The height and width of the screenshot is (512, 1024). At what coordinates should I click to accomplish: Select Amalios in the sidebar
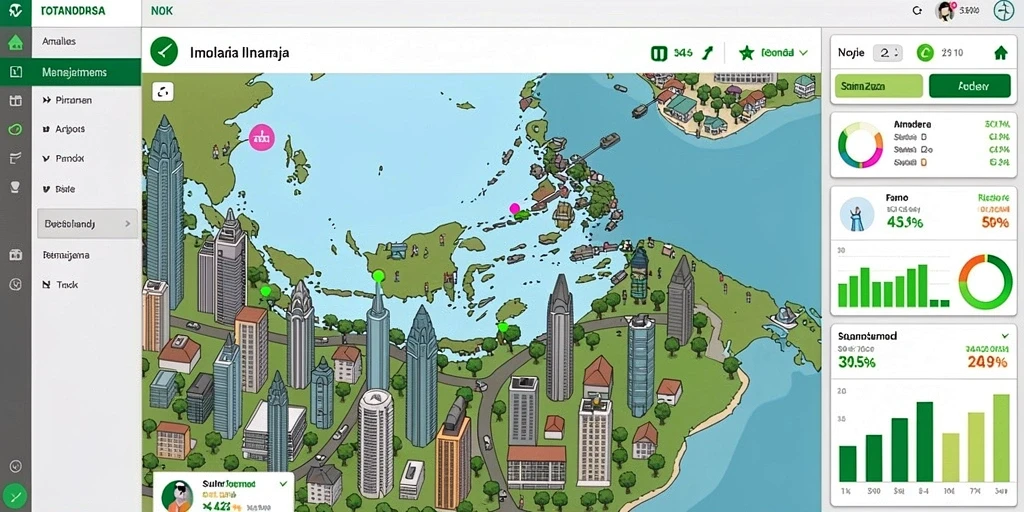pos(59,41)
